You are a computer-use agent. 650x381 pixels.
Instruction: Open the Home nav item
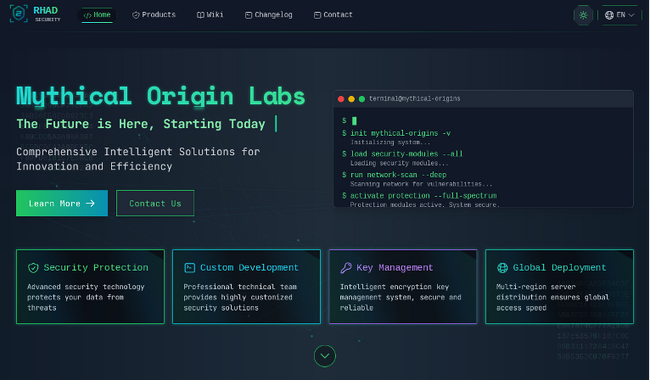[97, 15]
